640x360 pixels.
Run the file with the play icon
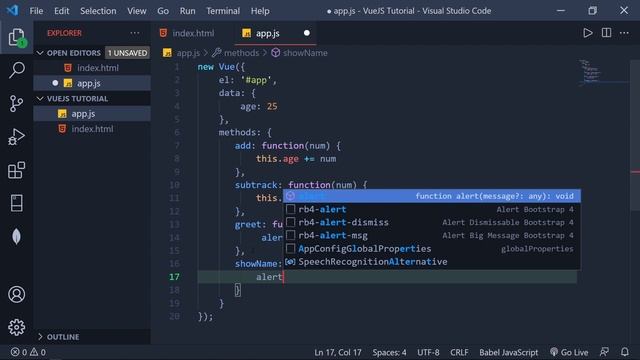pyautogui.click(x=587, y=33)
